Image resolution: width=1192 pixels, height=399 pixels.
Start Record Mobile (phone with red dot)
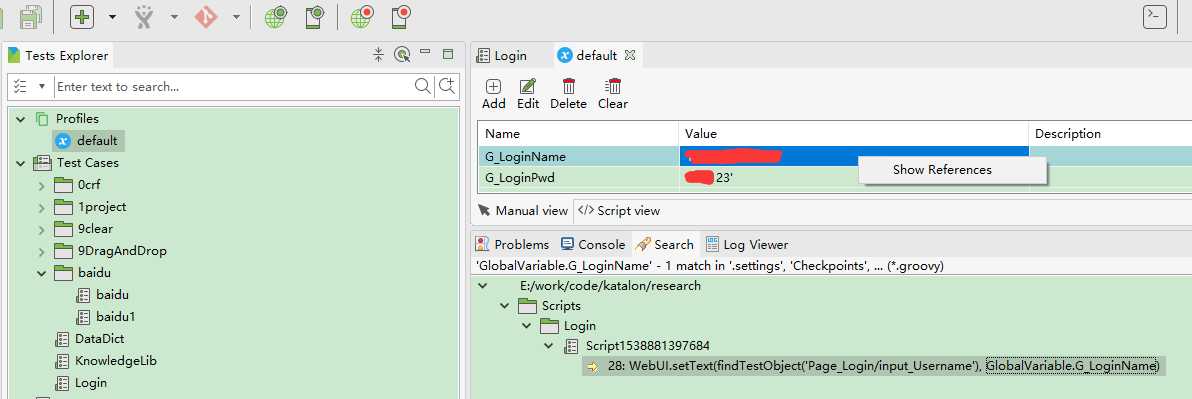(x=401, y=17)
